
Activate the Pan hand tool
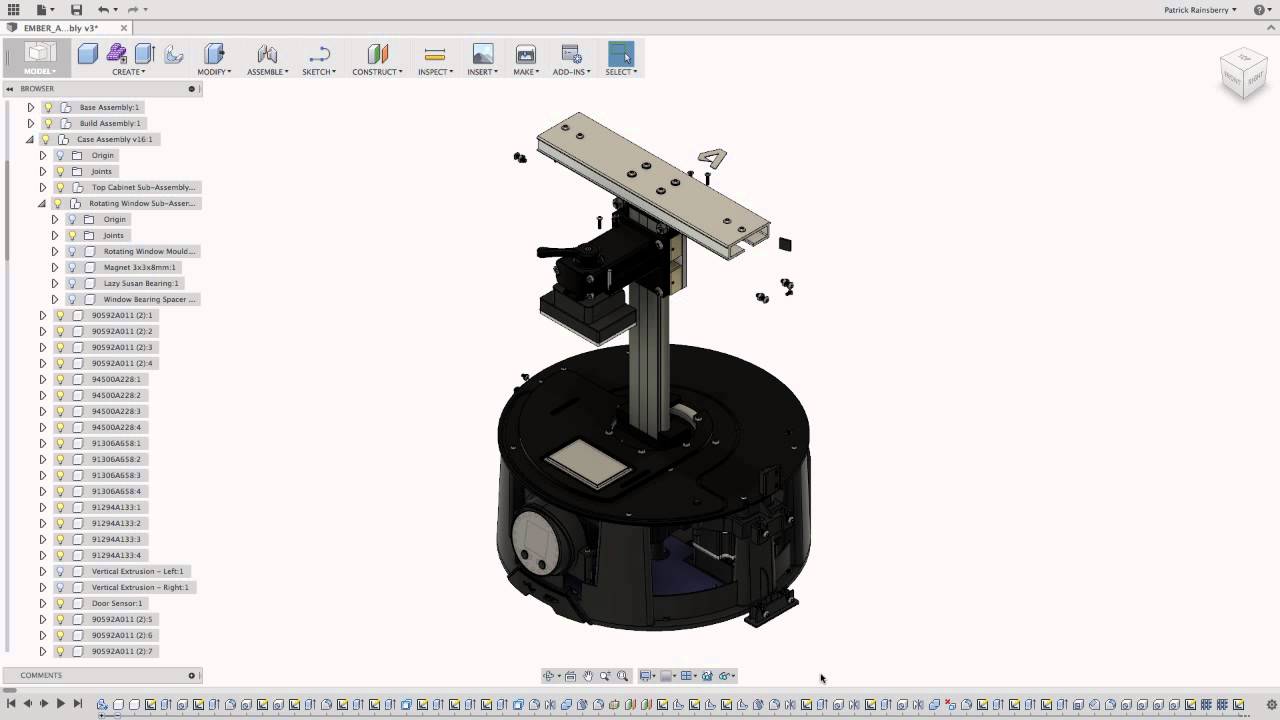pos(588,676)
